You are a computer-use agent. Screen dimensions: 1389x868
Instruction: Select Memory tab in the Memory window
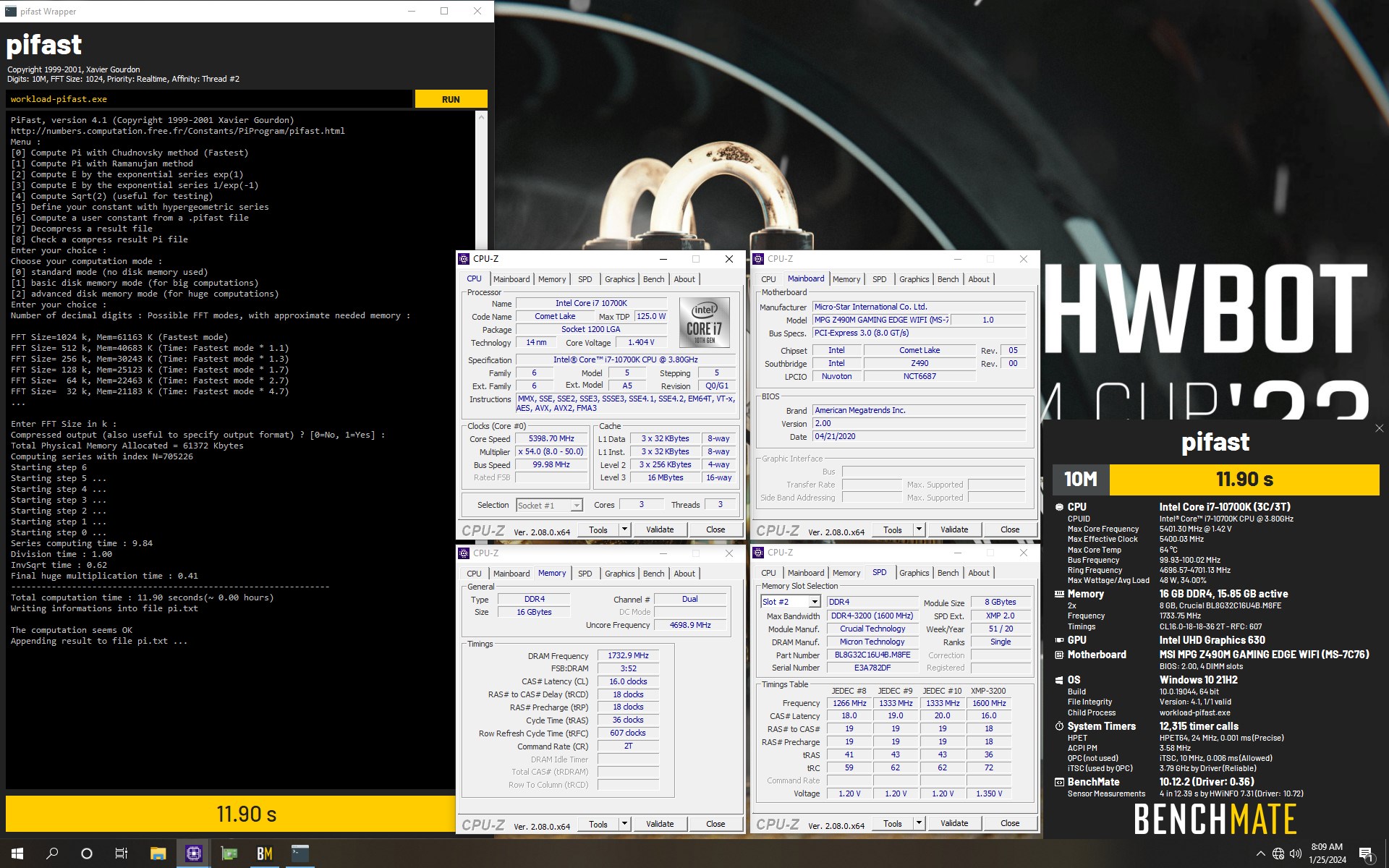(552, 573)
